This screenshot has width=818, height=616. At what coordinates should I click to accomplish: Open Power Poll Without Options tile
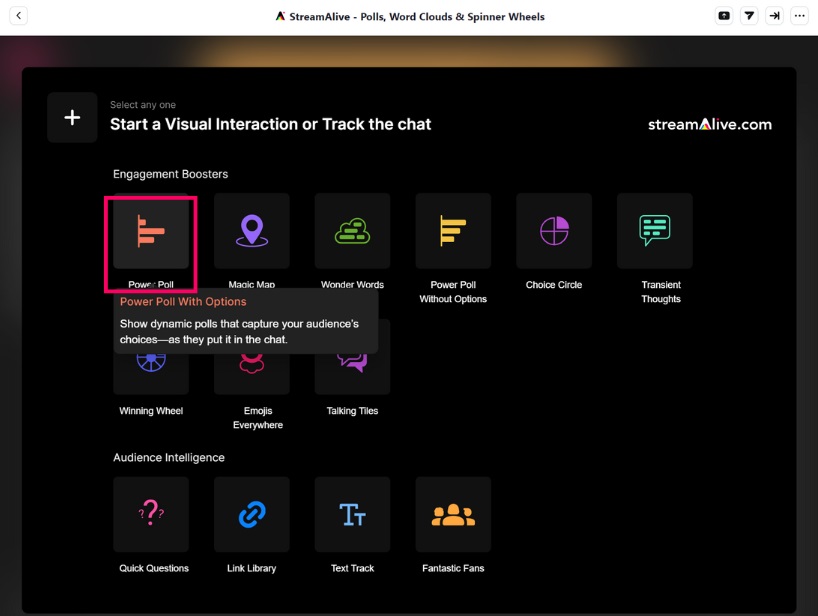pos(453,231)
